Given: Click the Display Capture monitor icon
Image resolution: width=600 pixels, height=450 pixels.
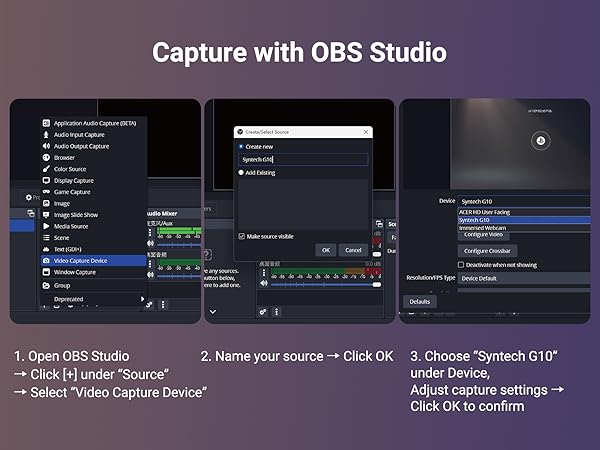Looking at the screenshot, I should (x=46, y=180).
